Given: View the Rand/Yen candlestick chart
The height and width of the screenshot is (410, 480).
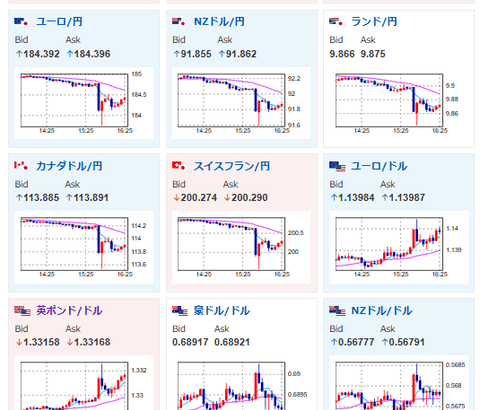Looking at the screenshot, I should [399, 103].
